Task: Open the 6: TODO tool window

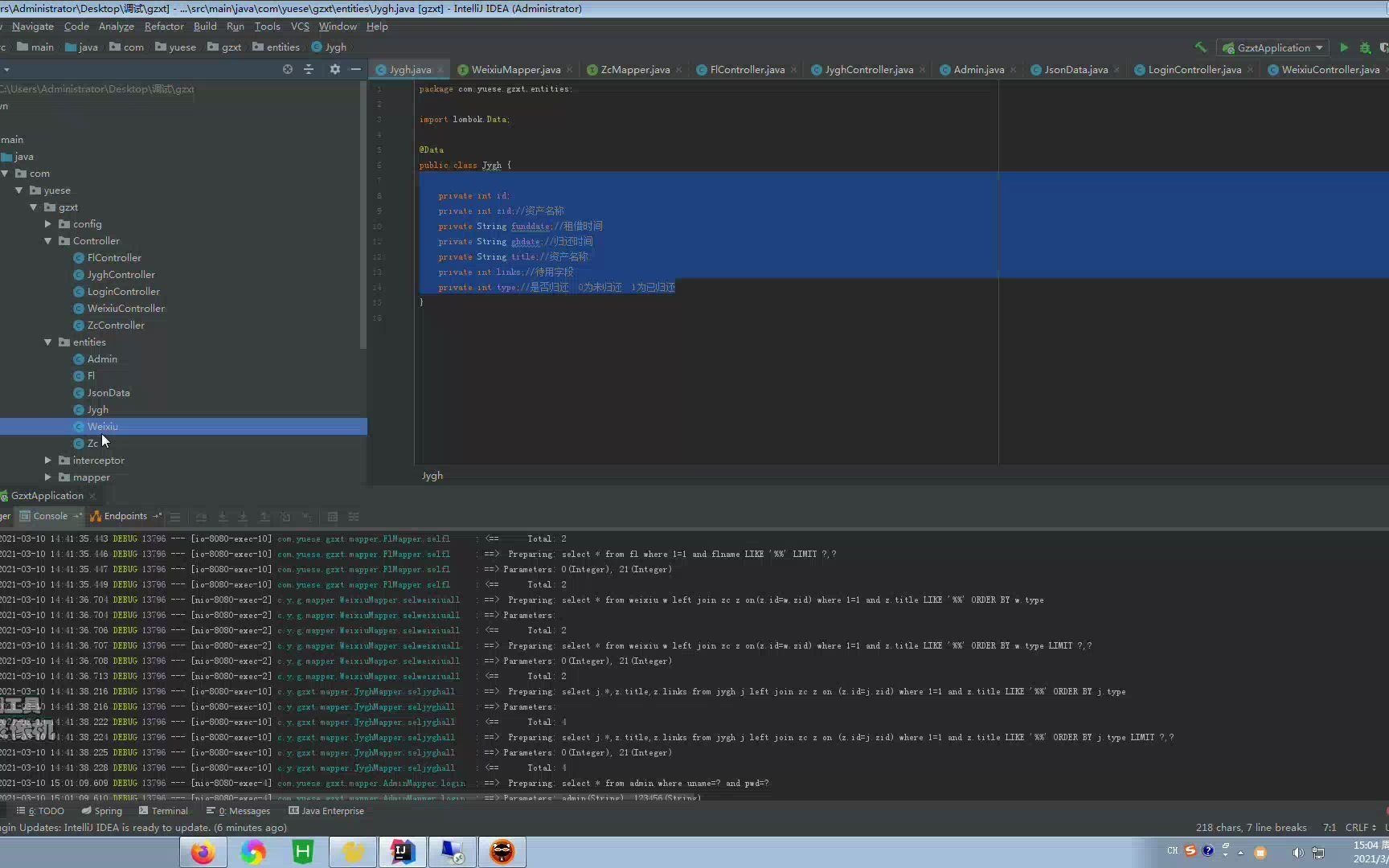Action: 40,811
